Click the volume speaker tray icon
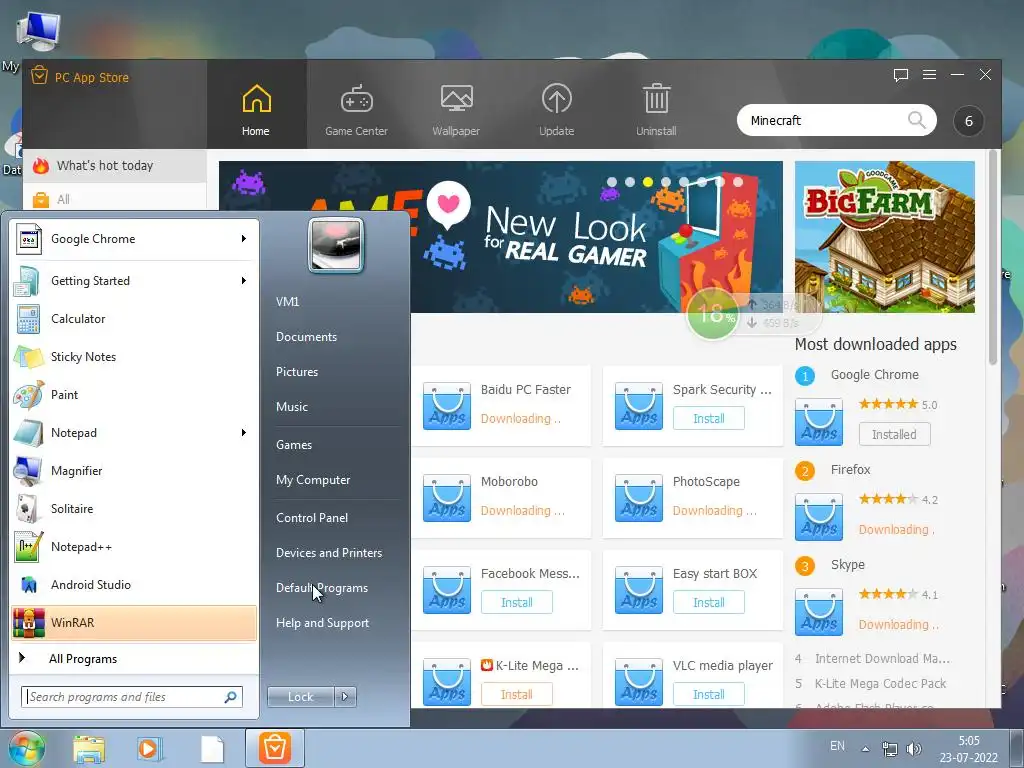 pos(914,748)
